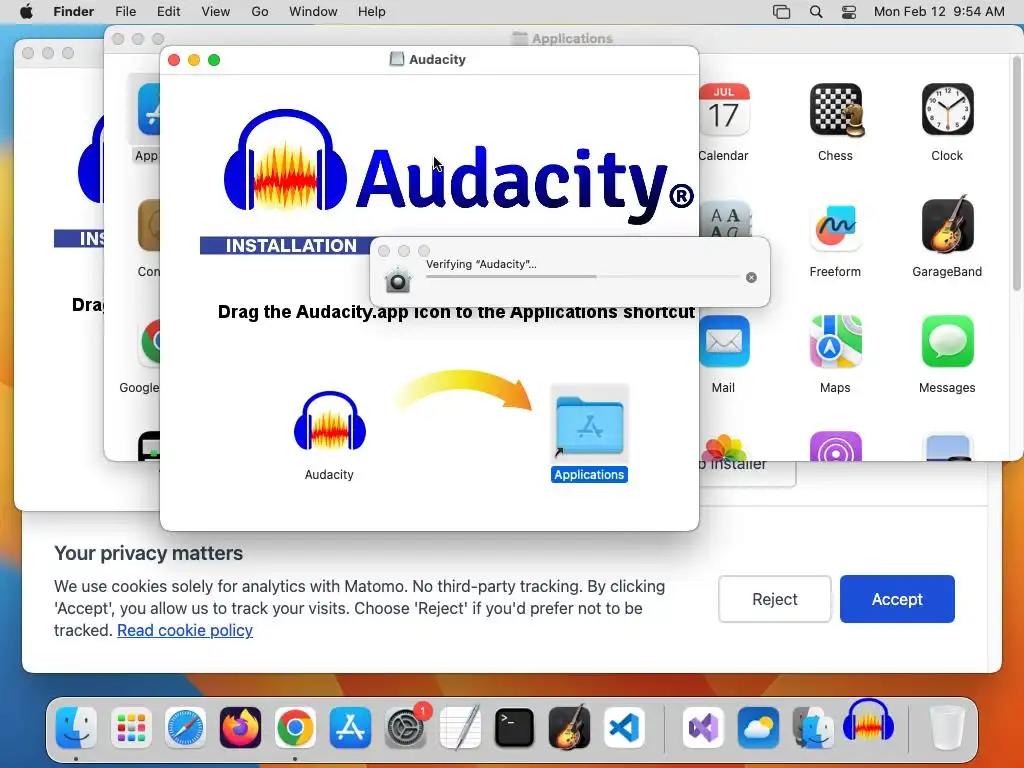
Task: Open Visual Studio Code from the Dock
Action: click(x=624, y=727)
